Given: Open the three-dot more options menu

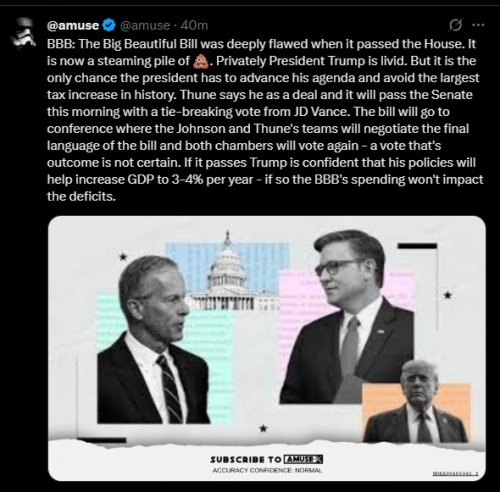Looking at the screenshot, I should click(478, 25).
